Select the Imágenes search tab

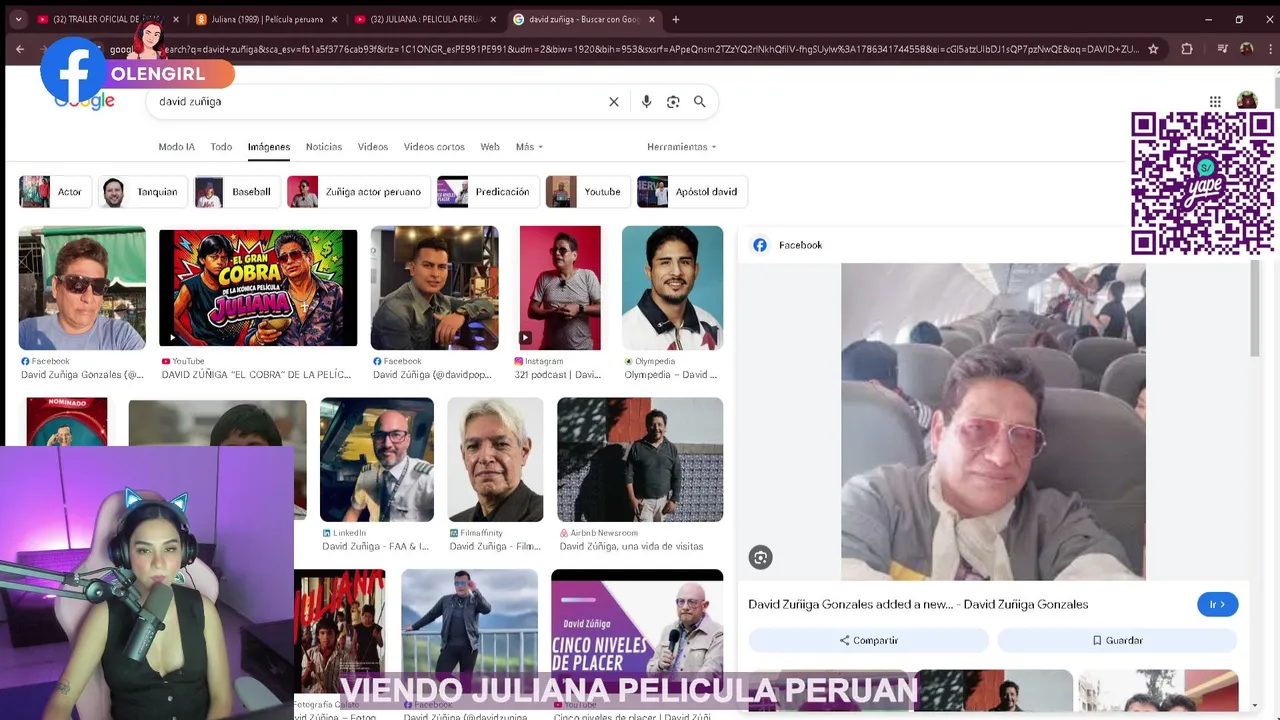coord(269,147)
